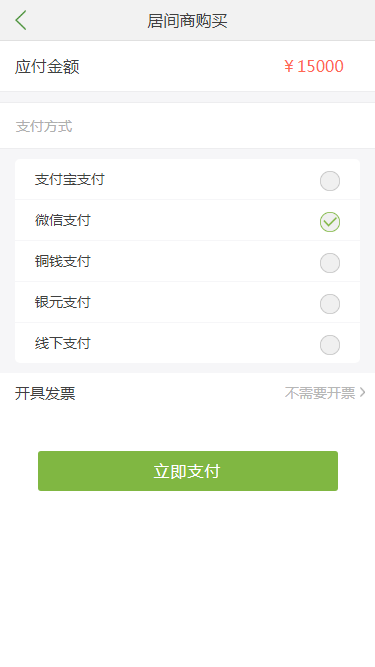Pick the 线下支付 radio circle
The width and height of the screenshot is (375, 667).
(x=330, y=345)
